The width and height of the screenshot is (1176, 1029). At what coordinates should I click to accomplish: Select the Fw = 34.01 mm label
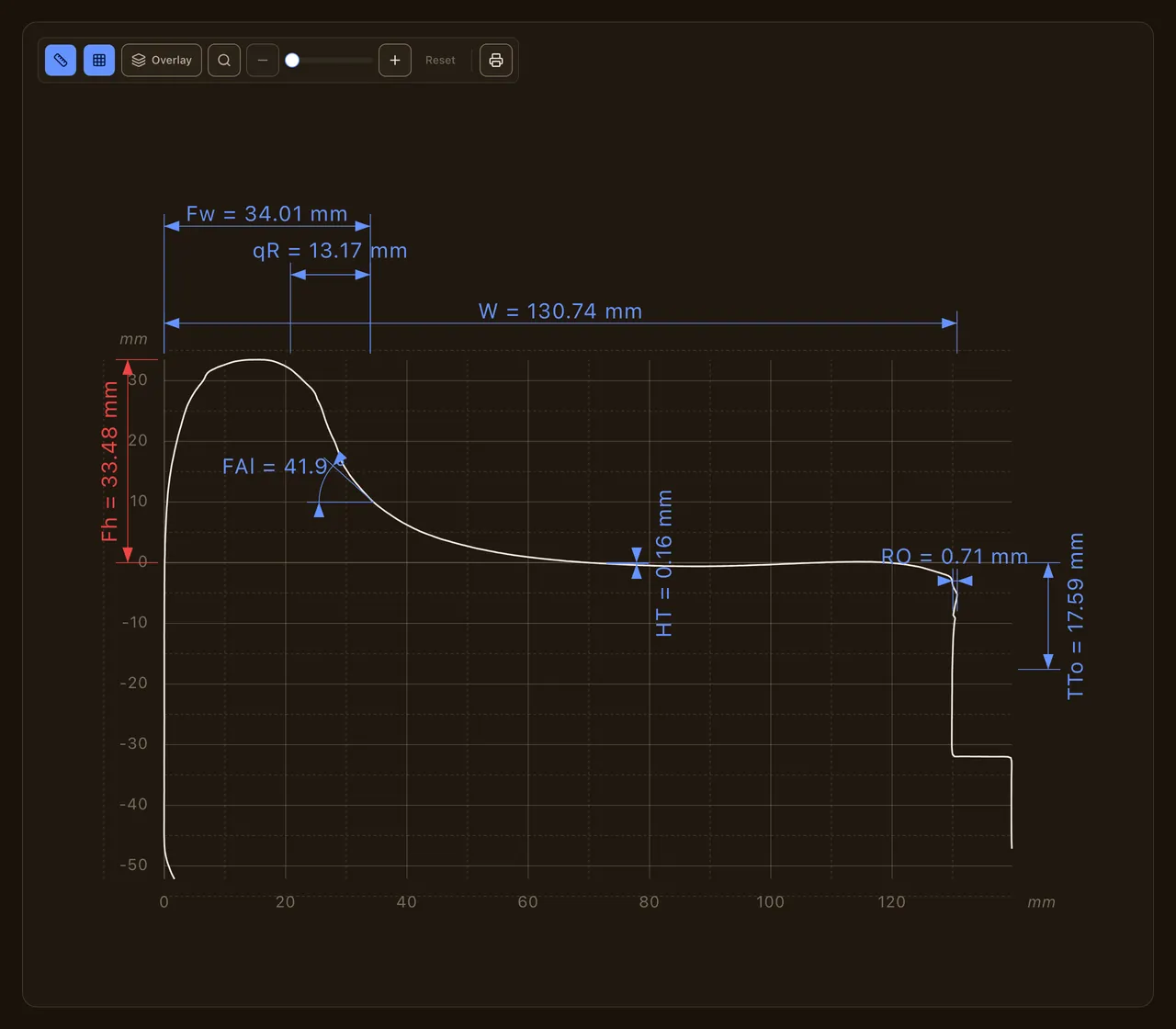(x=267, y=214)
